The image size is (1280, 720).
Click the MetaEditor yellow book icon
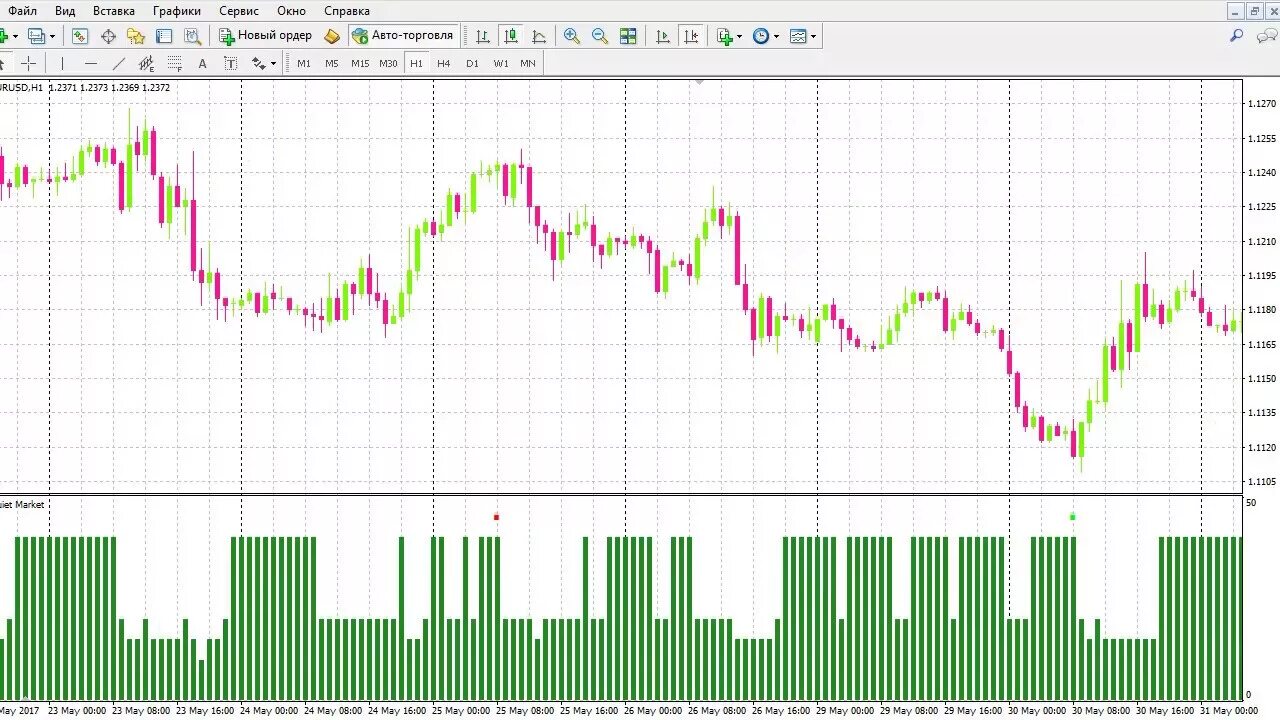click(333, 36)
